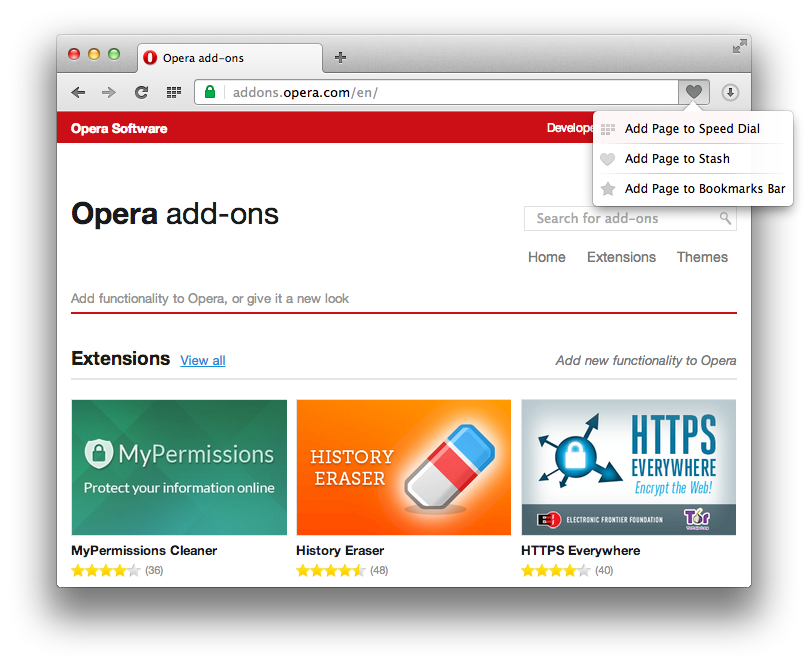This screenshot has height=666, width=808.
Task: Click the search magnifier icon
Action: [x=725, y=218]
